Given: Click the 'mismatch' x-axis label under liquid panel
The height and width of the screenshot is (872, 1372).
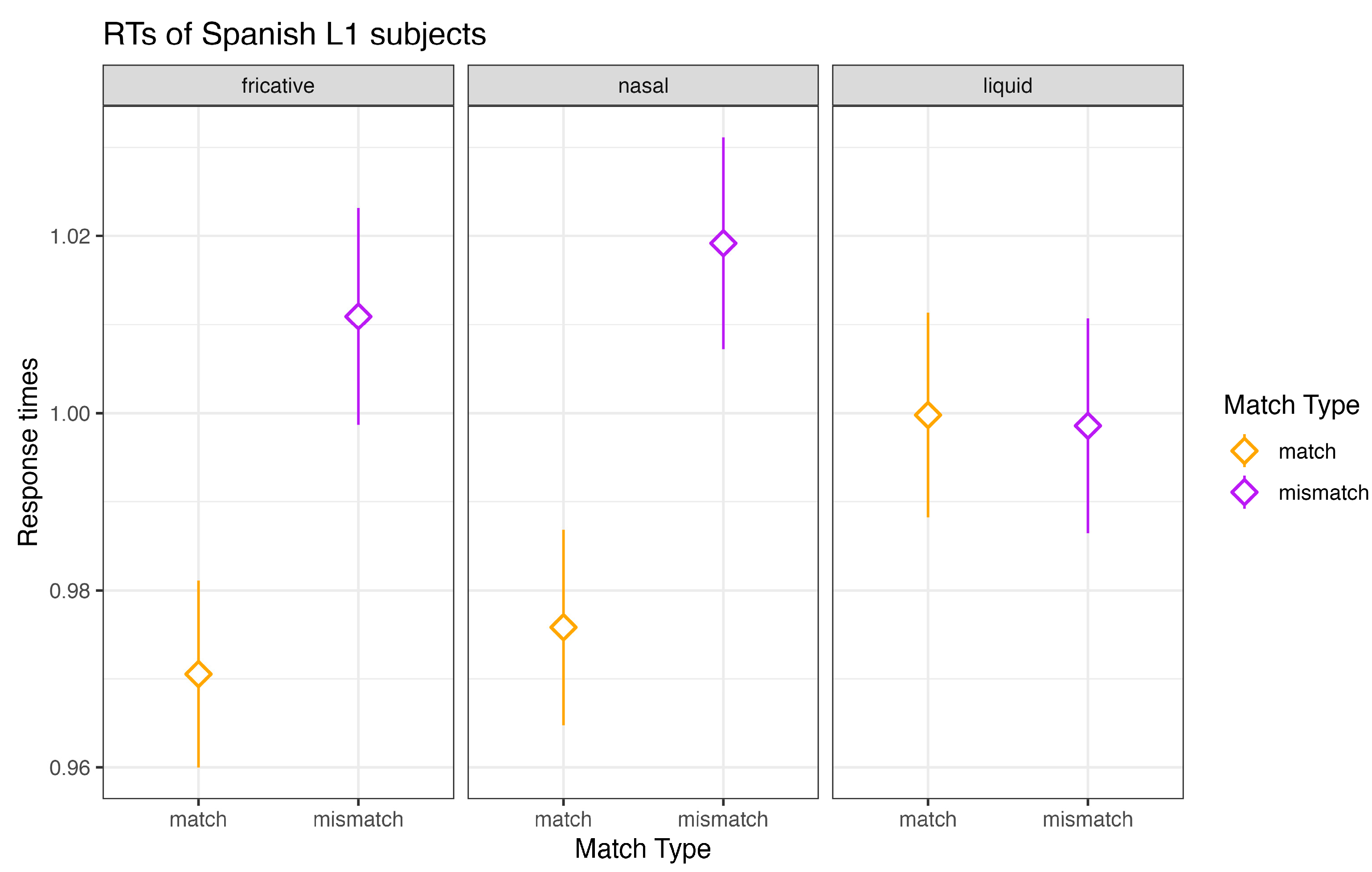Looking at the screenshot, I should [x=1088, y=819].
